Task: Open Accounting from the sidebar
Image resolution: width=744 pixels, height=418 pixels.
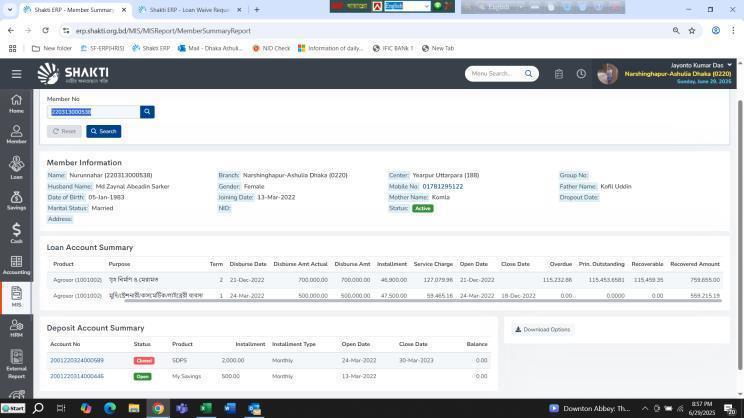Action: pyautogui.click(x=16, y=265)
